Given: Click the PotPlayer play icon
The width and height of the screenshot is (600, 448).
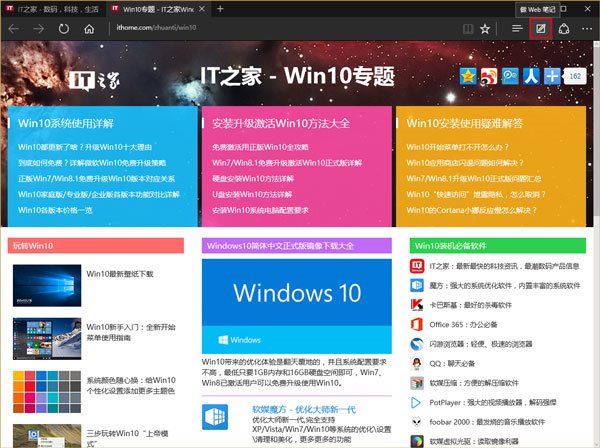Looking at the screenshot, I should pos(417,402).
